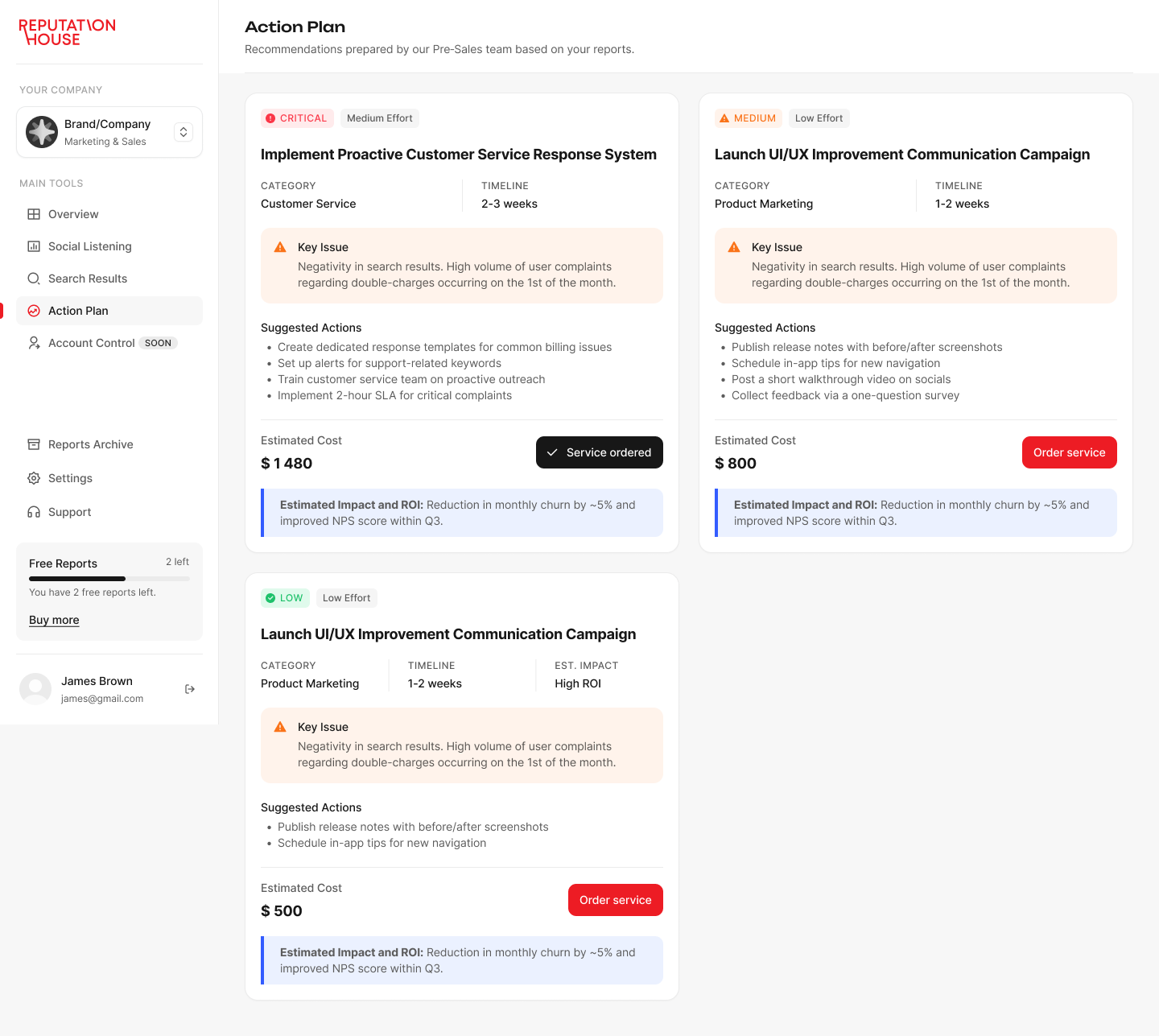
Task: Click the checkmark in Service ordered button
Action: (552, 452)
